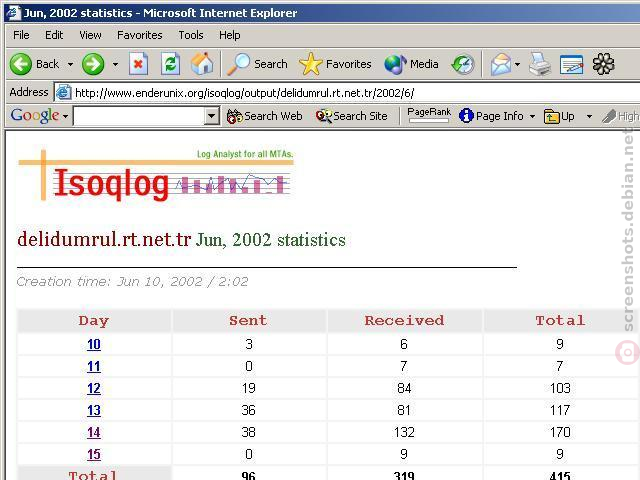Screen dimensions: 640x480
Task: Click the IE icon in the title bar
Action: pyautogui.click(x=13, y=13)
